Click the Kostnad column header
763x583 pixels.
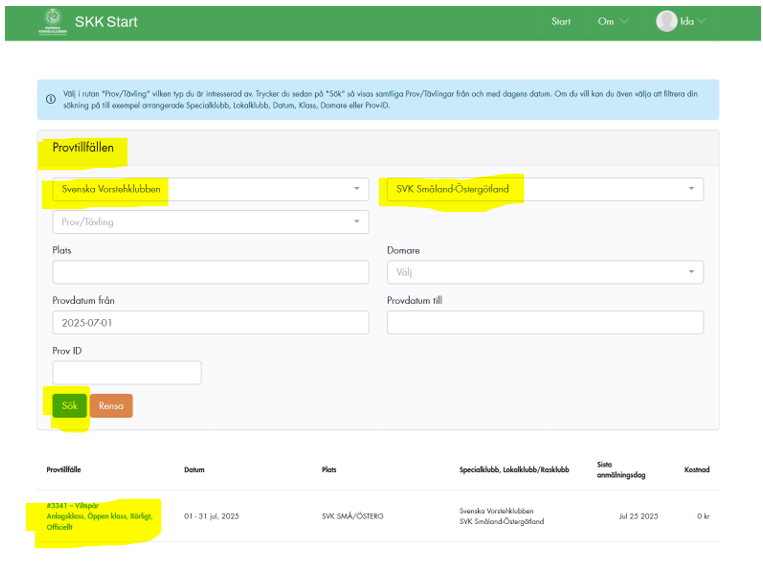click(697, 470)
